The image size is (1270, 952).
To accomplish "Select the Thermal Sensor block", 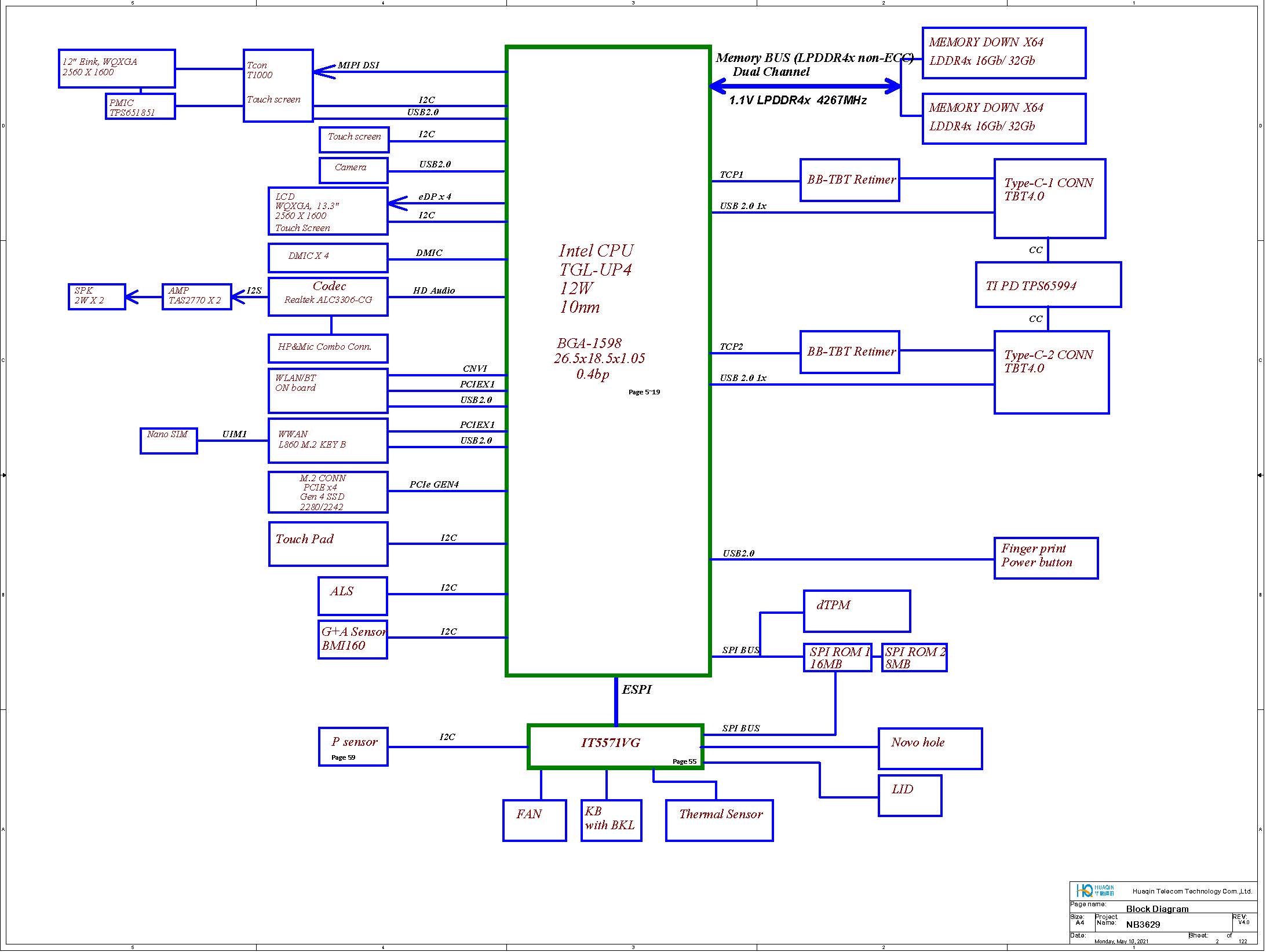I will [x=719, y=820].
